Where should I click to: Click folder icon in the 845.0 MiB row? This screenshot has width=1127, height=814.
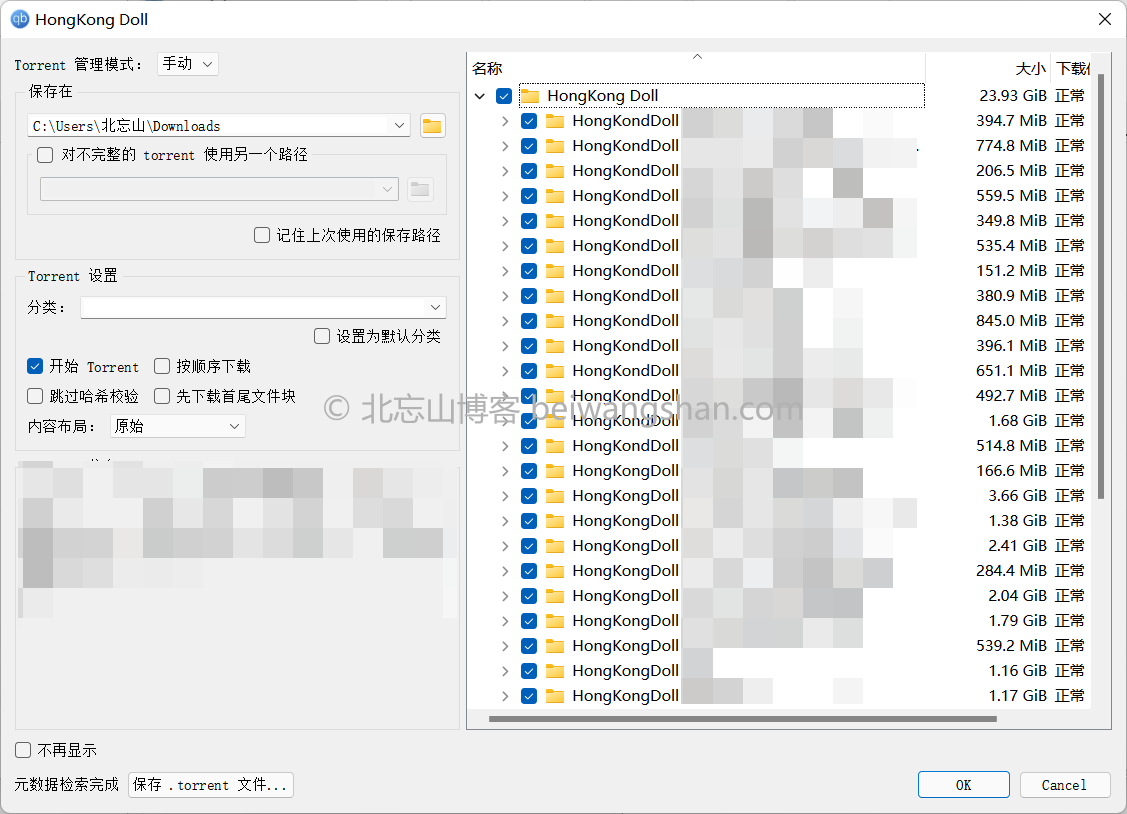pos(555,321)
